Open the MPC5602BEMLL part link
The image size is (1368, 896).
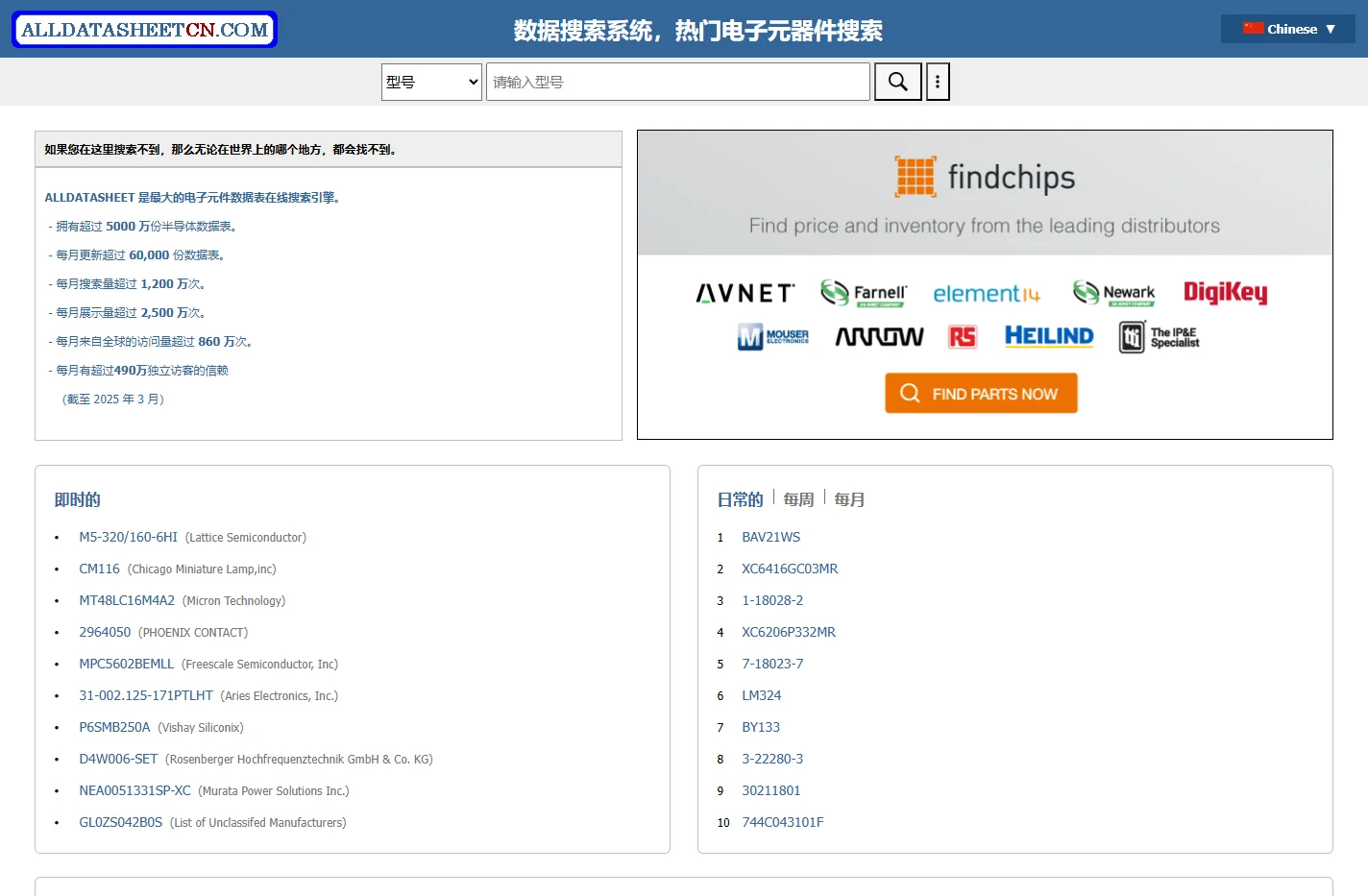(x=126, y=664)
